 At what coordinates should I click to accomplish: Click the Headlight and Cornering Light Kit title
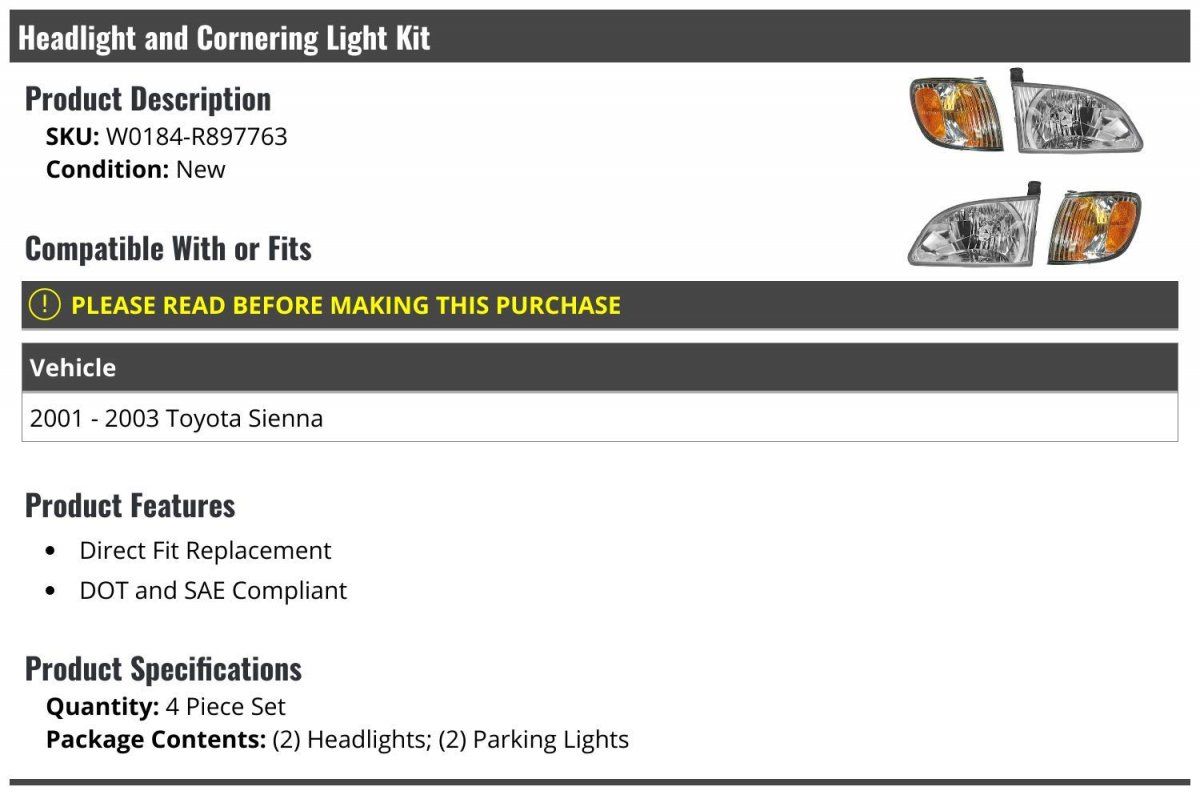[x=225, y=38]
